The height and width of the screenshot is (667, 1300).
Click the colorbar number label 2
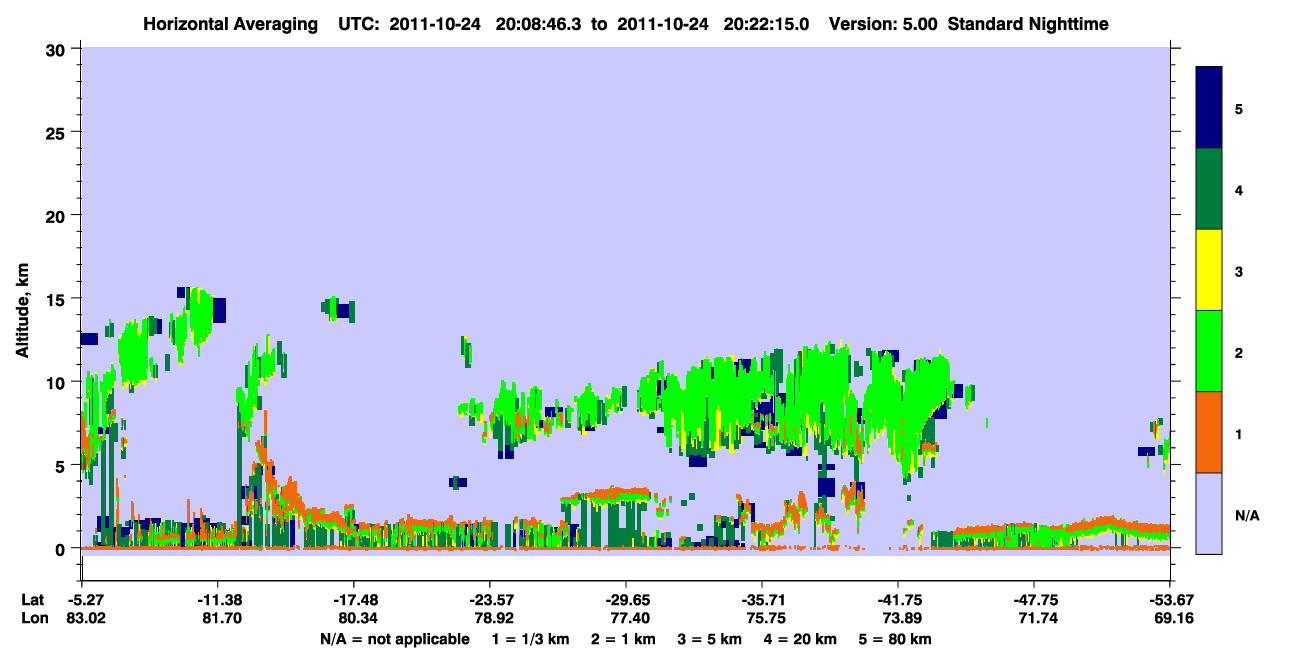[x=1239, y=352]
